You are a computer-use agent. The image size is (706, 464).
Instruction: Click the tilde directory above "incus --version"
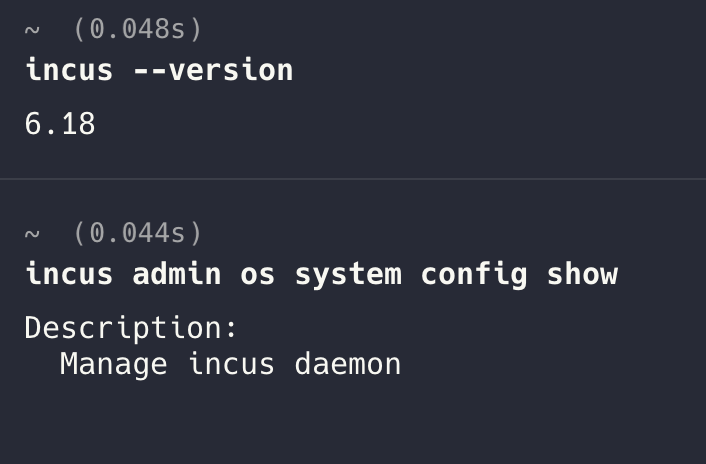(x=32, y=30)
